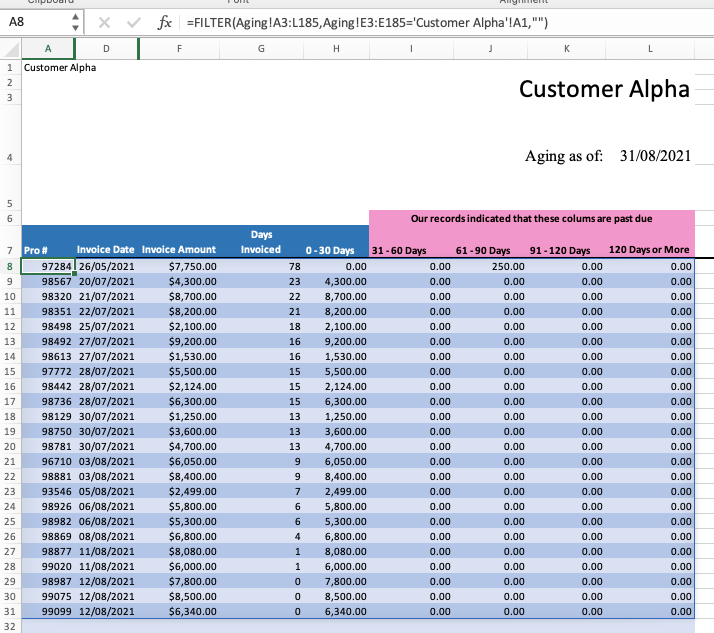The height and width of the screenshot is (633, 714).
Task: Click the 250.00 value in 61-90 Days
Action: 508,266
